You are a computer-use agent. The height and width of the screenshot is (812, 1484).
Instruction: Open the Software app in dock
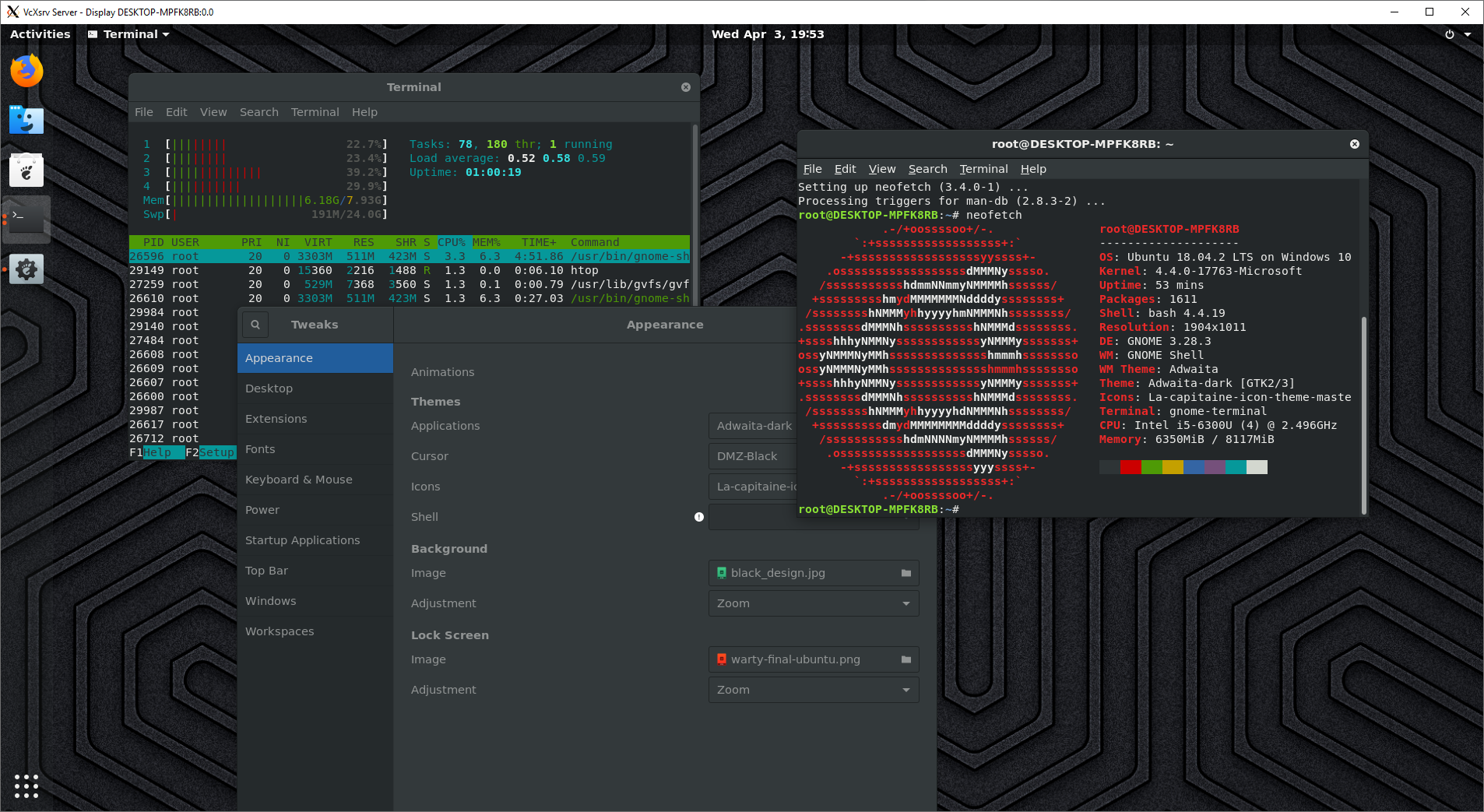click(x=26, y=170)
